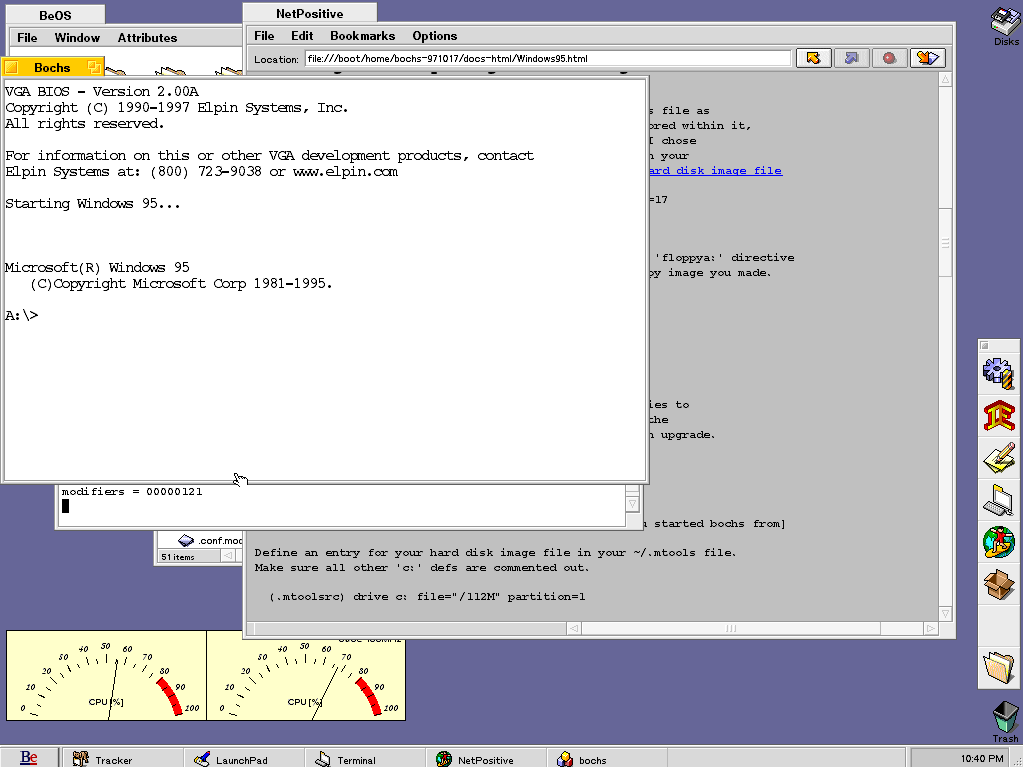The image size is (1024, 768).
Task: Click the 10:40 PM Deskbar clock
Action: [982, 758]
